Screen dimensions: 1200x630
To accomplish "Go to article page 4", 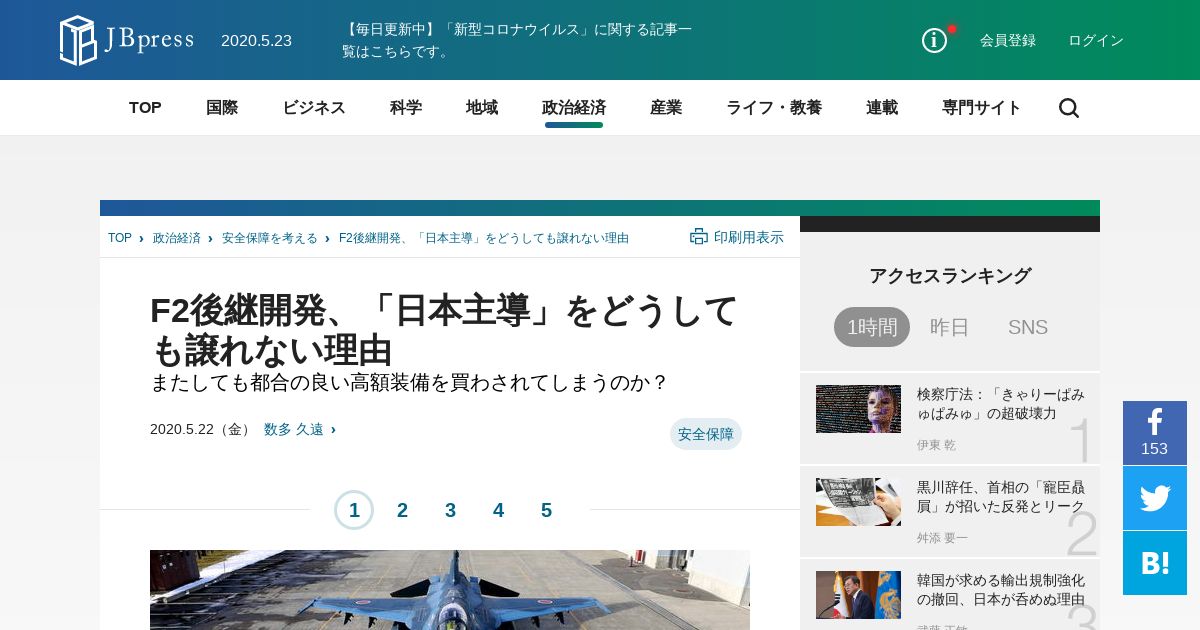I will tap(498, 510).
